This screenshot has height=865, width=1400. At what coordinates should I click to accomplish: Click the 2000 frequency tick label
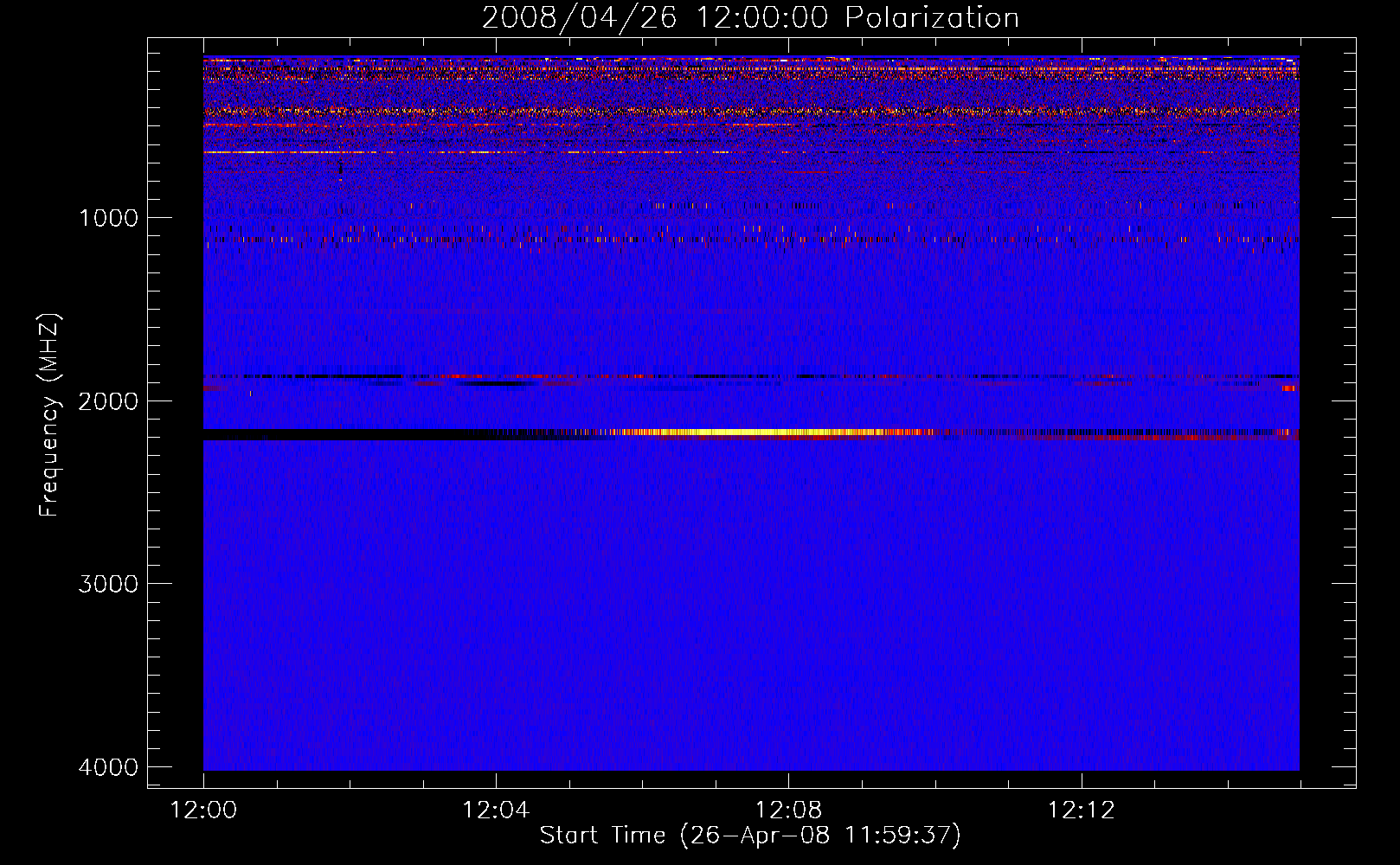(x=108, y=401)
